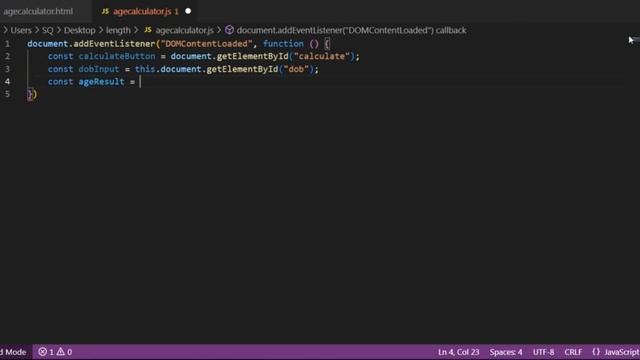640x360 pixels.
Task: Click the warning triangle icon in status bar
Action: click(61, 351)
